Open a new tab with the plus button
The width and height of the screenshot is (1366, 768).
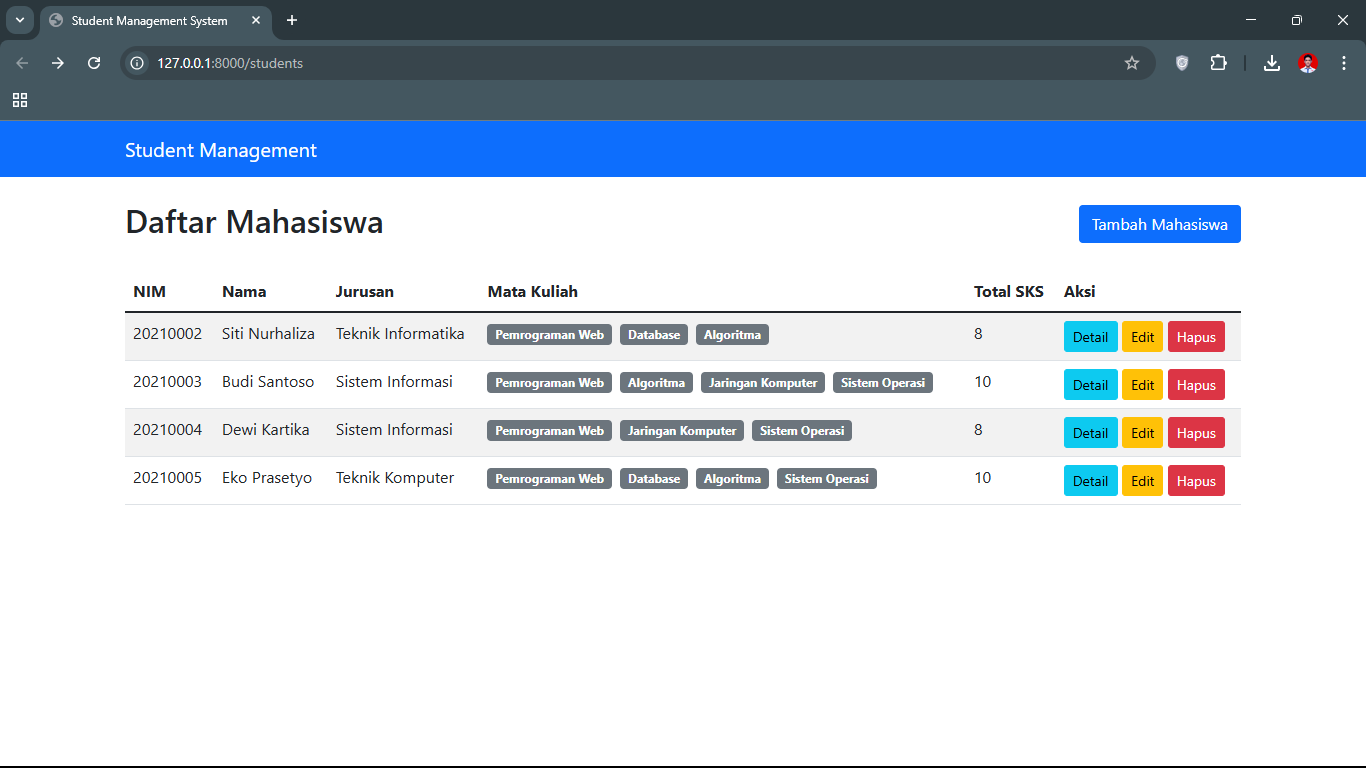tap(292, 20)
